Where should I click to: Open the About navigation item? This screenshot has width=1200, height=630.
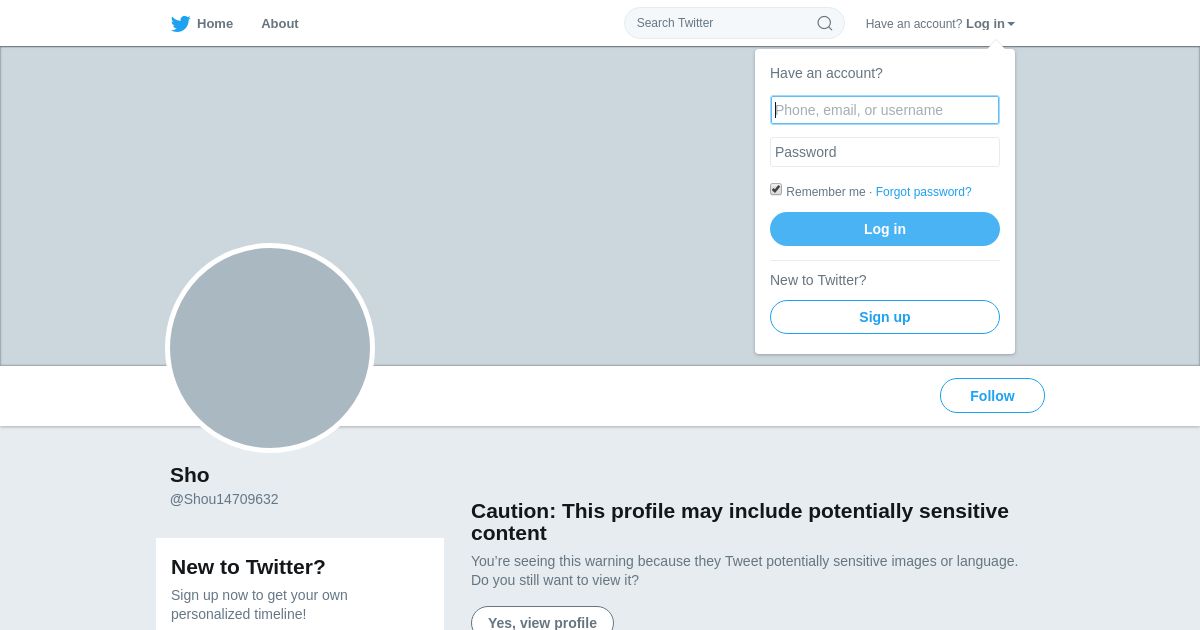[280, 24]
